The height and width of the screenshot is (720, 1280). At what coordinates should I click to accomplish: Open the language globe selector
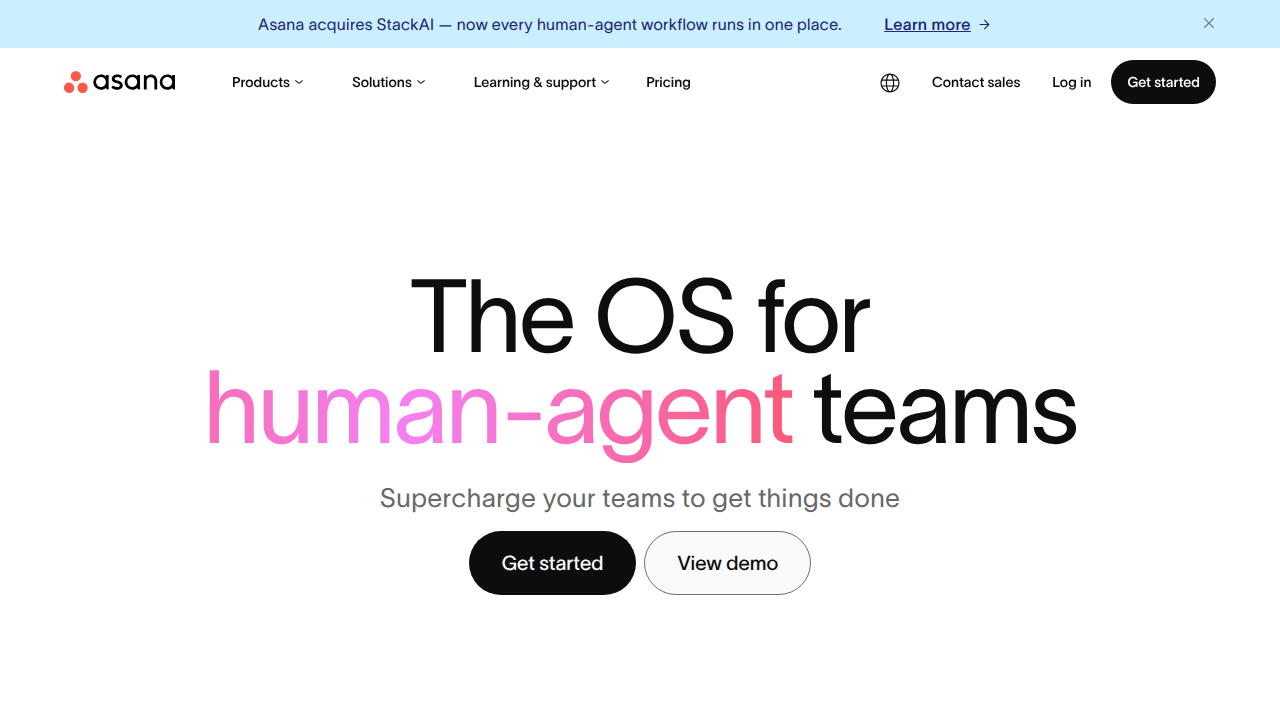coord(890,83)
